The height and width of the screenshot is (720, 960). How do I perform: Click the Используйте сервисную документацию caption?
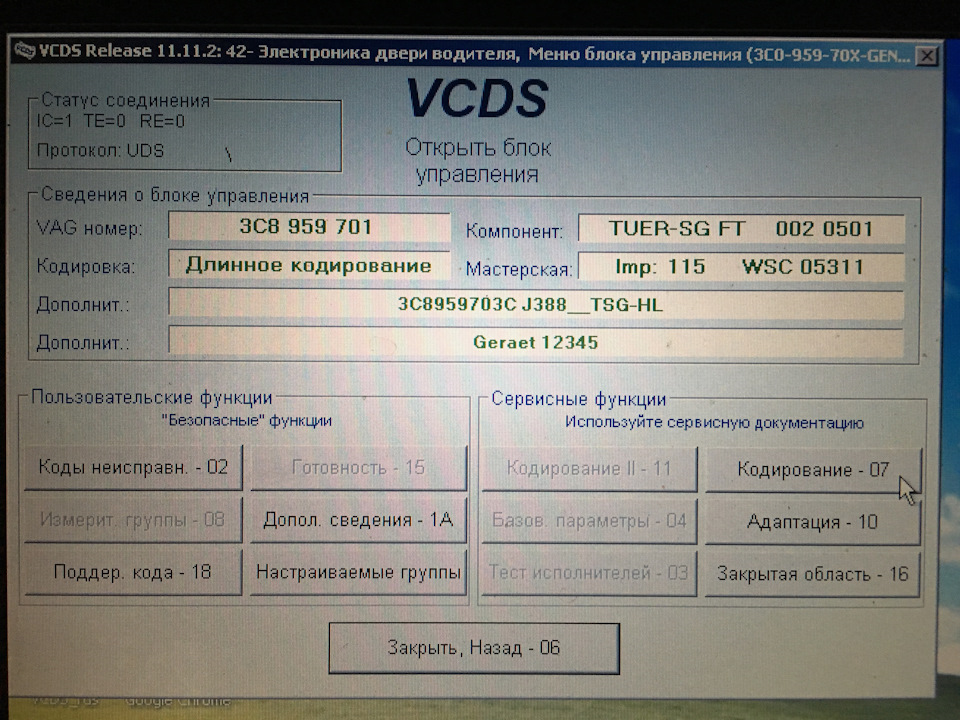(x=714, y=422)
